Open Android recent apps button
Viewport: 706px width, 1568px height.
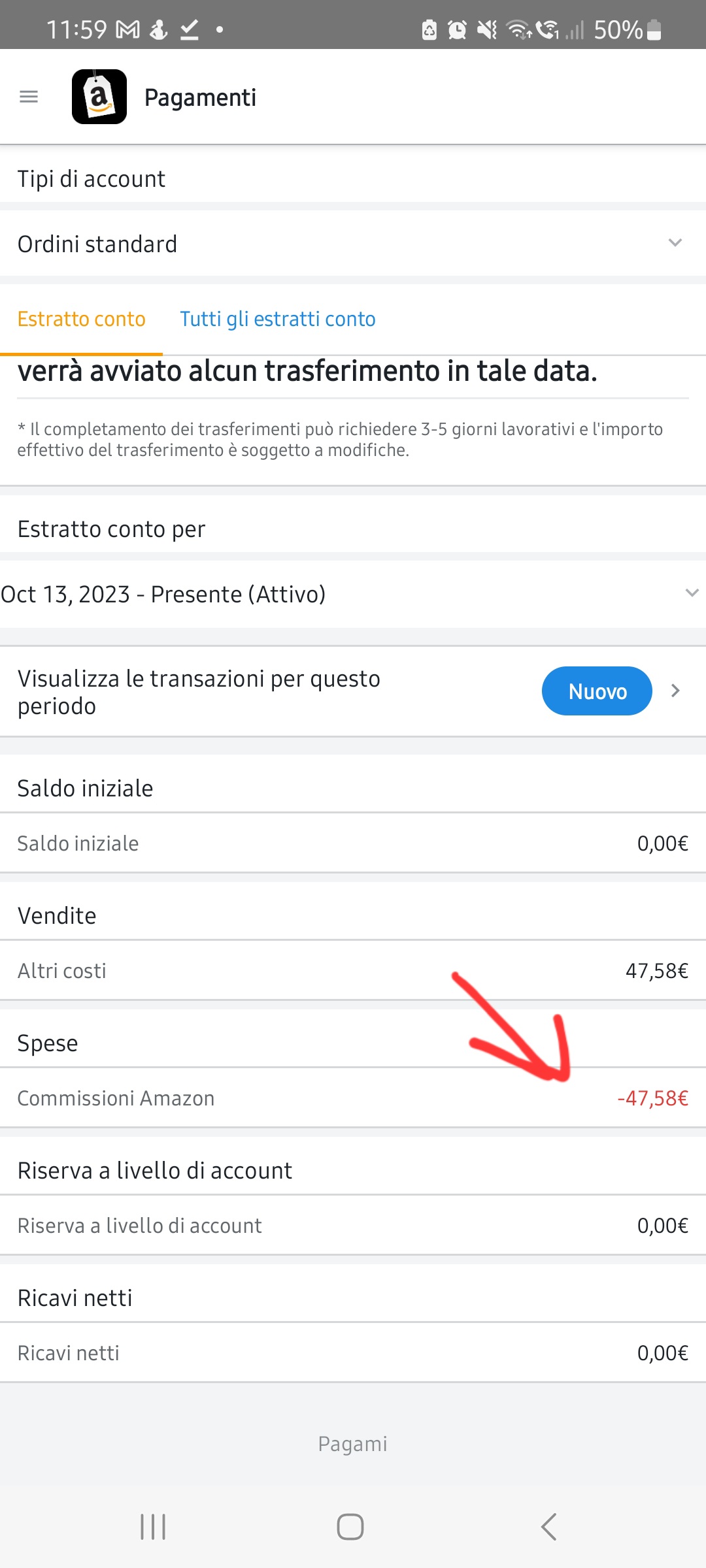(x=153, y=1527)
